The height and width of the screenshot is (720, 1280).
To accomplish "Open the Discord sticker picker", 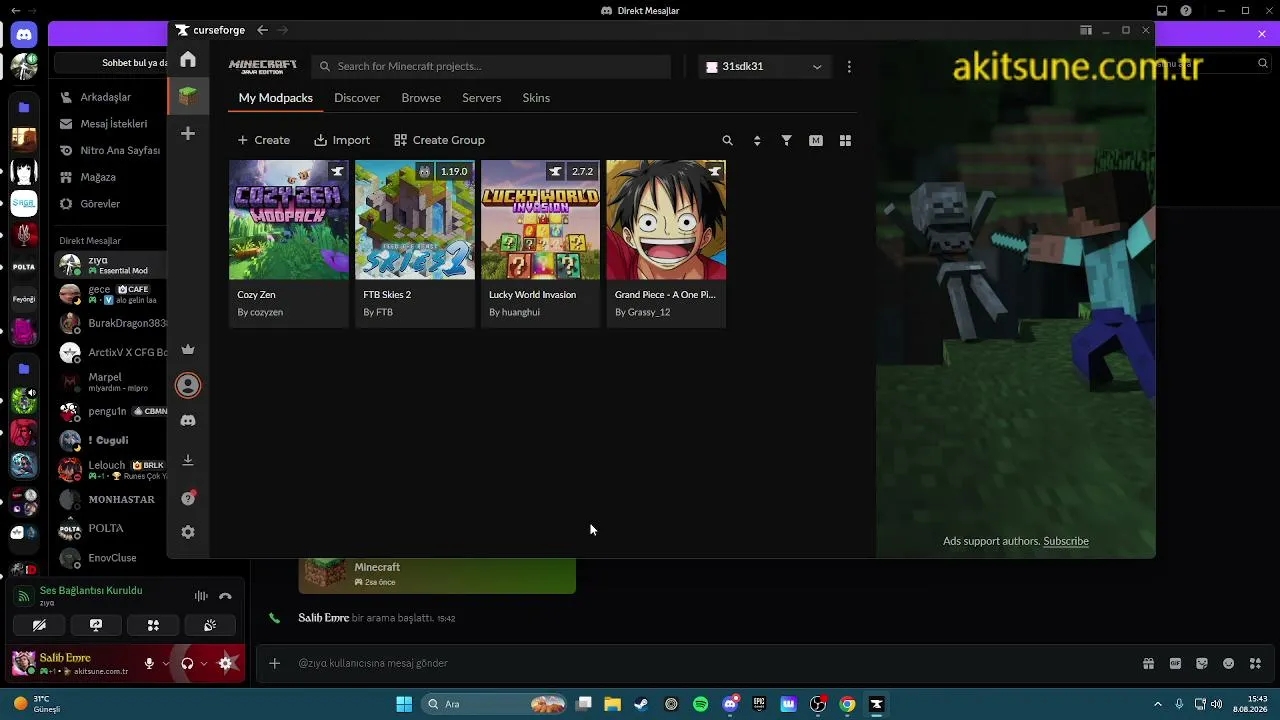I will tap(1202, 663).
